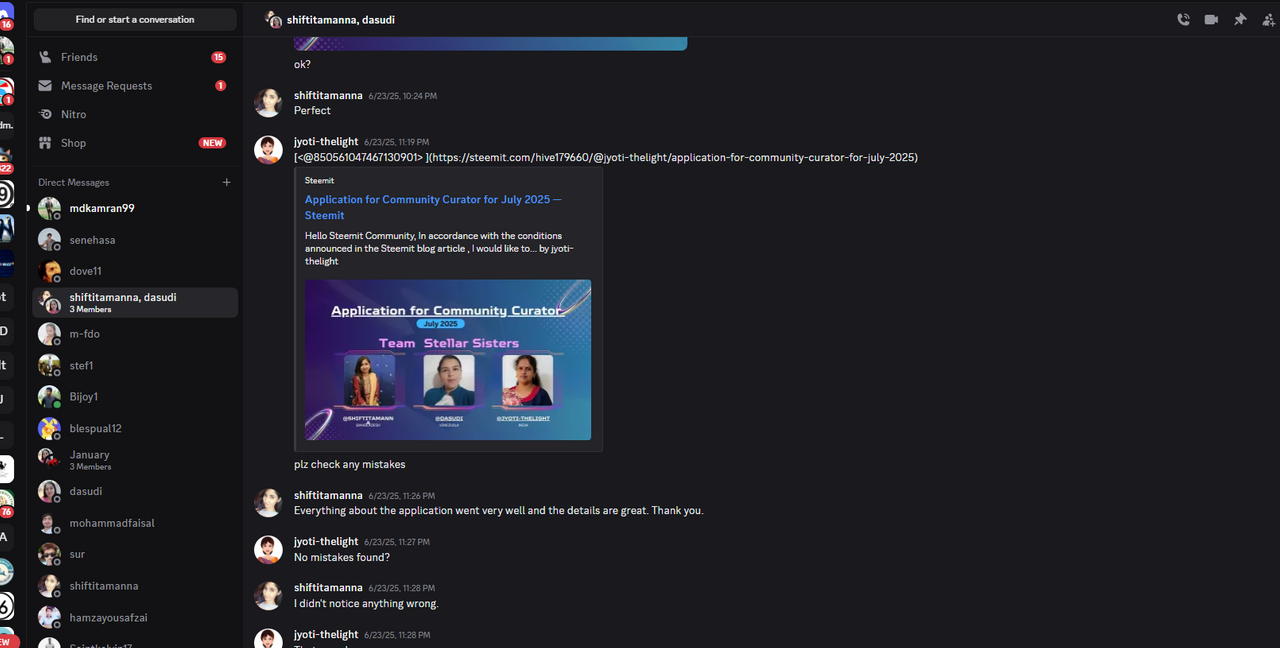The image size is (1280, 648).
Task: Open the Team Stellar Sisters embed image
Action: [448, 359]
